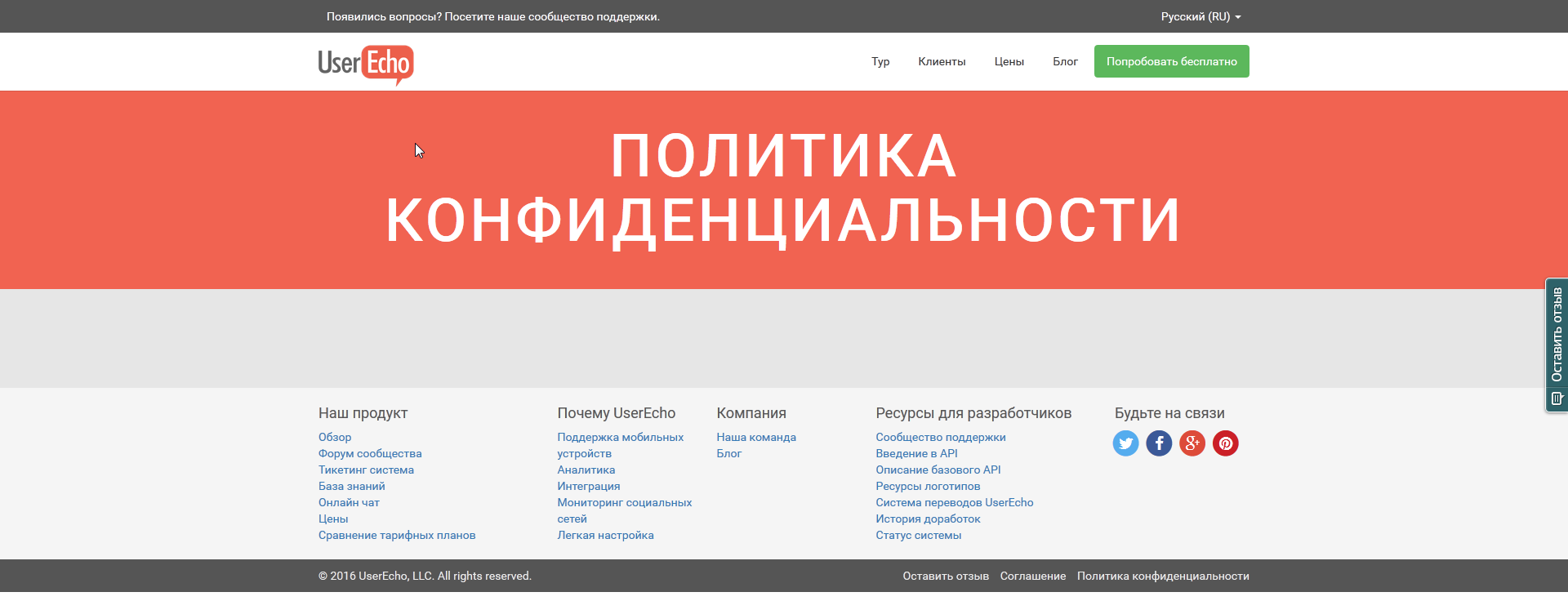The image size is (1568, 601).
Task: Expand the 'Русский (RU)' language dropdown
Action: (x=1200, y=16)
